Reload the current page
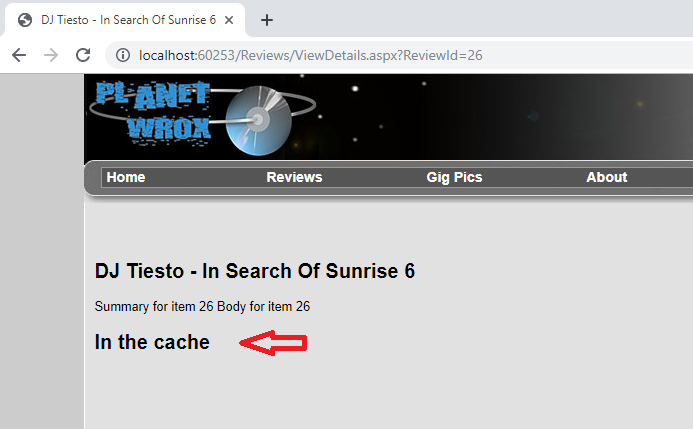Image resolution: width=693 pixels, height=429 pixels. click(83, 55)
